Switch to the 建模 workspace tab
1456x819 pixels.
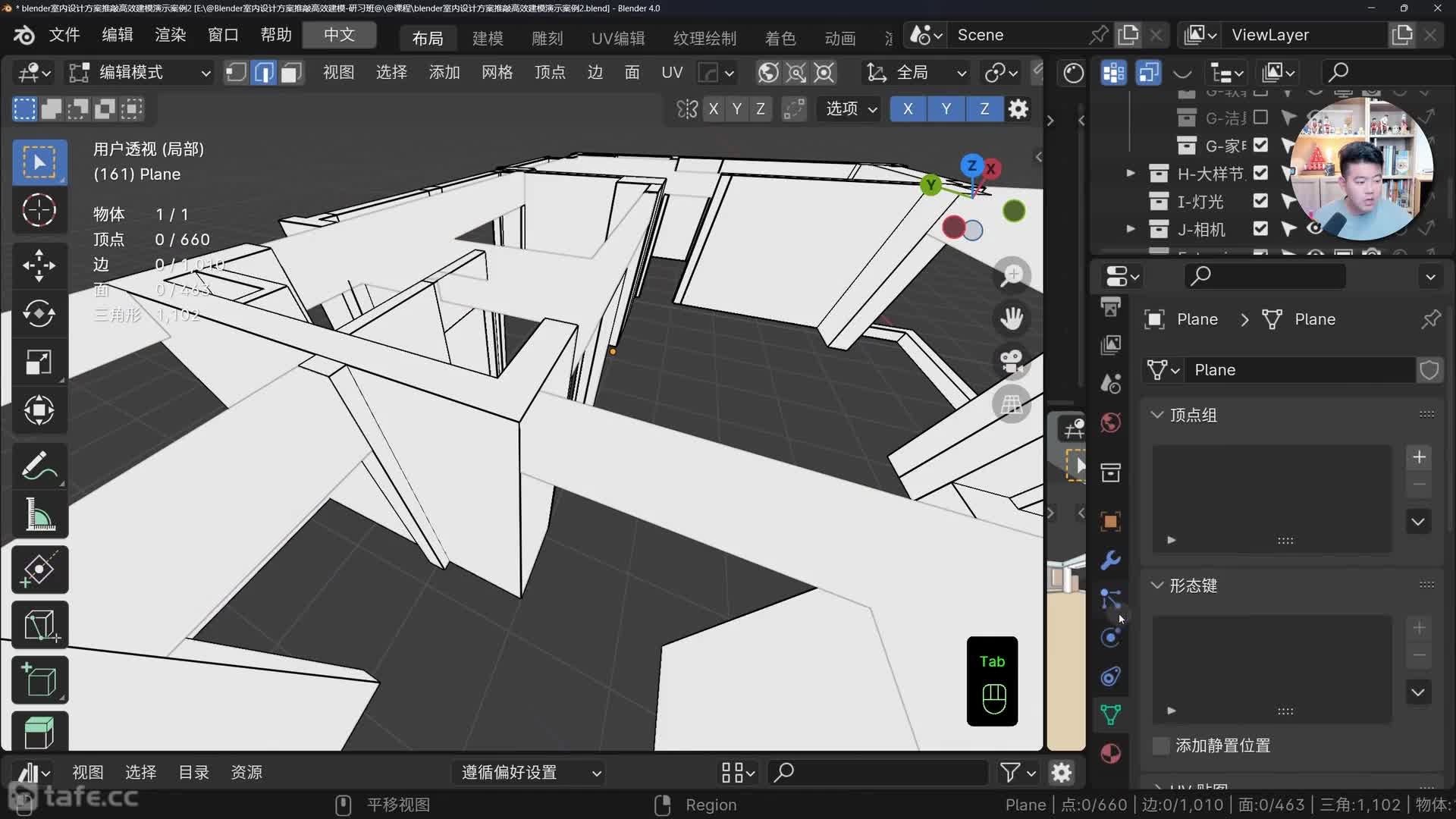pyautogui.click(x=487, y=38)
